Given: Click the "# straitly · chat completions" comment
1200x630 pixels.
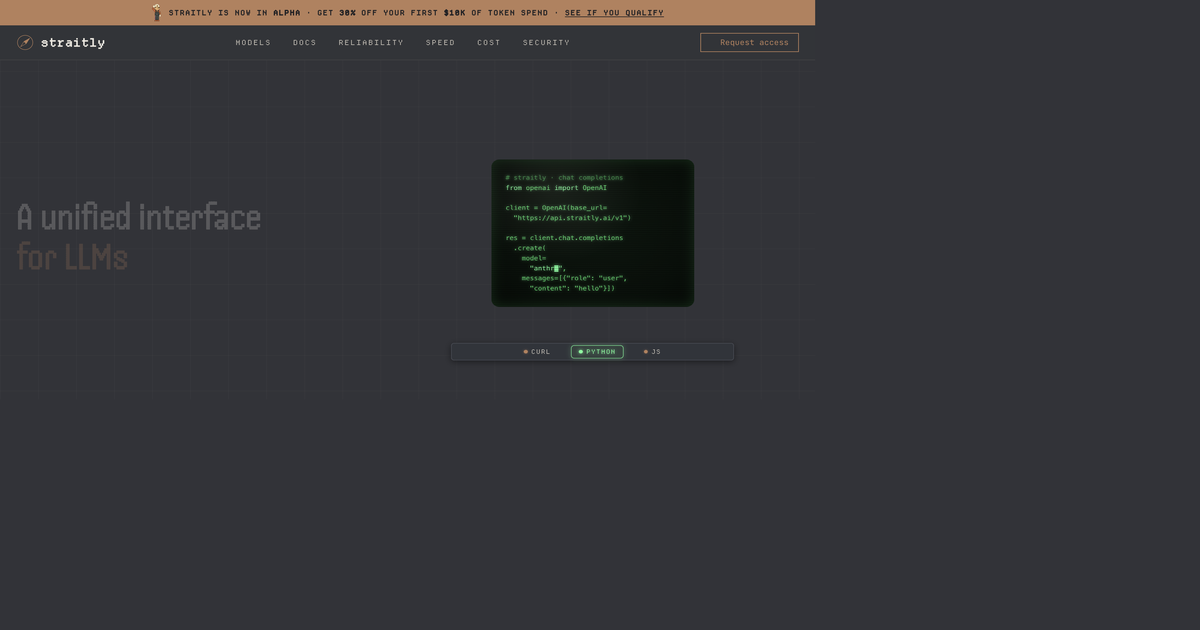Looking at the screenshot, I should click(564, 178).
